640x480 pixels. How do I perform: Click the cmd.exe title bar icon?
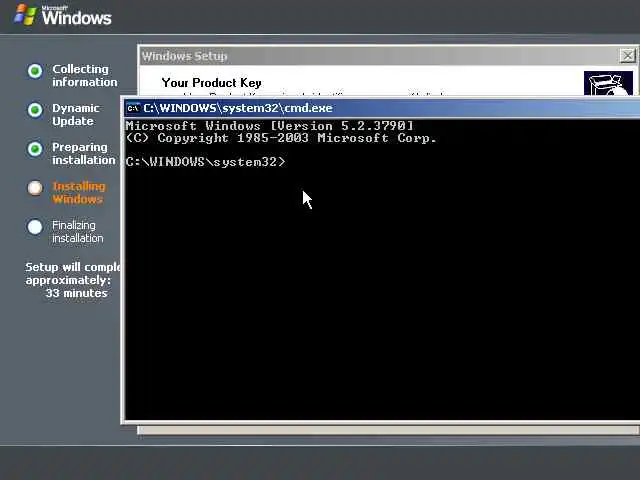[x=133, y=108]
